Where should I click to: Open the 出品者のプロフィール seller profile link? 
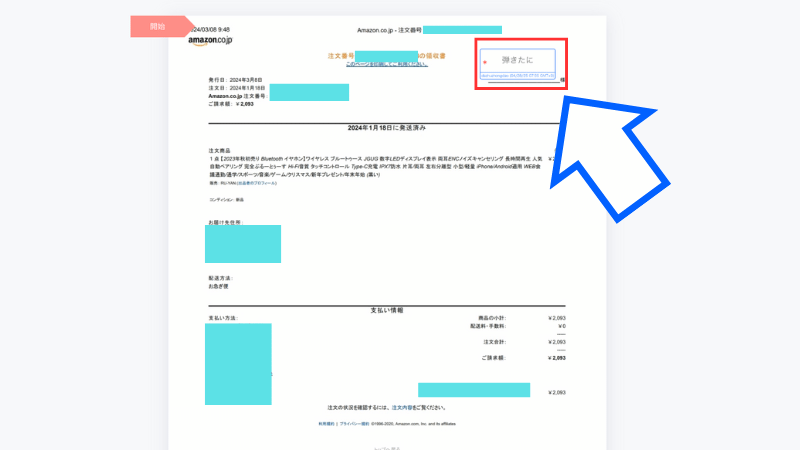257,183
